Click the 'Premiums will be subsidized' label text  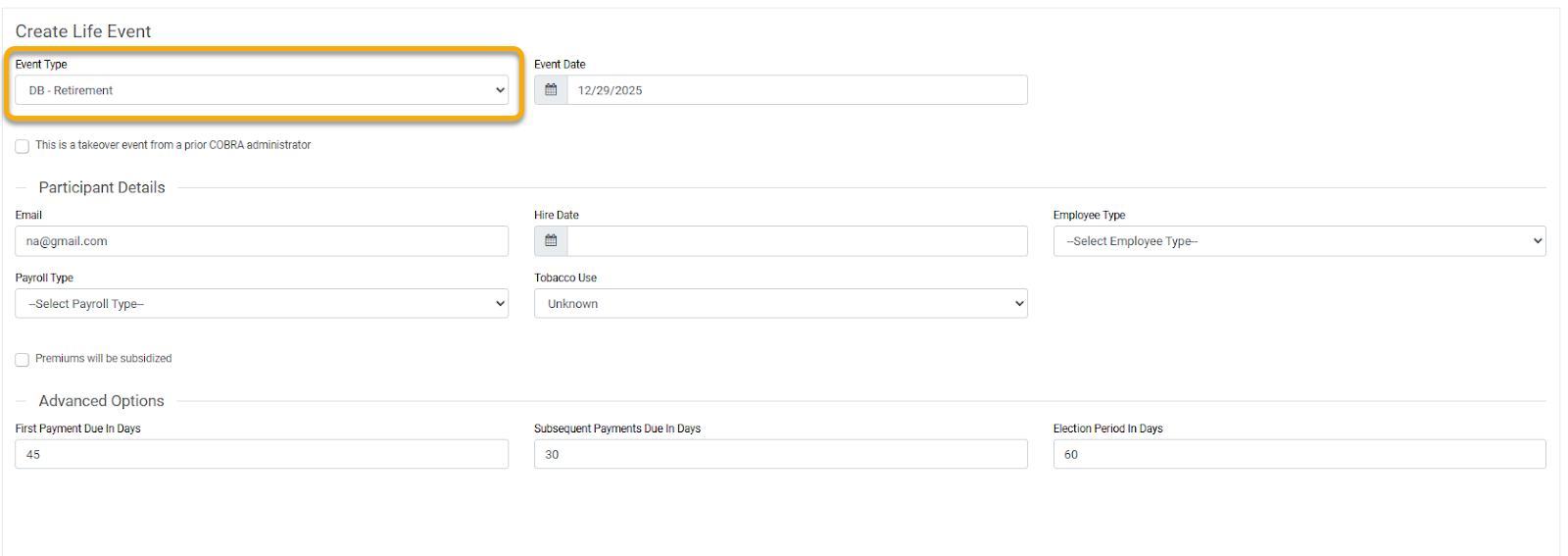[x=104, y=359]
